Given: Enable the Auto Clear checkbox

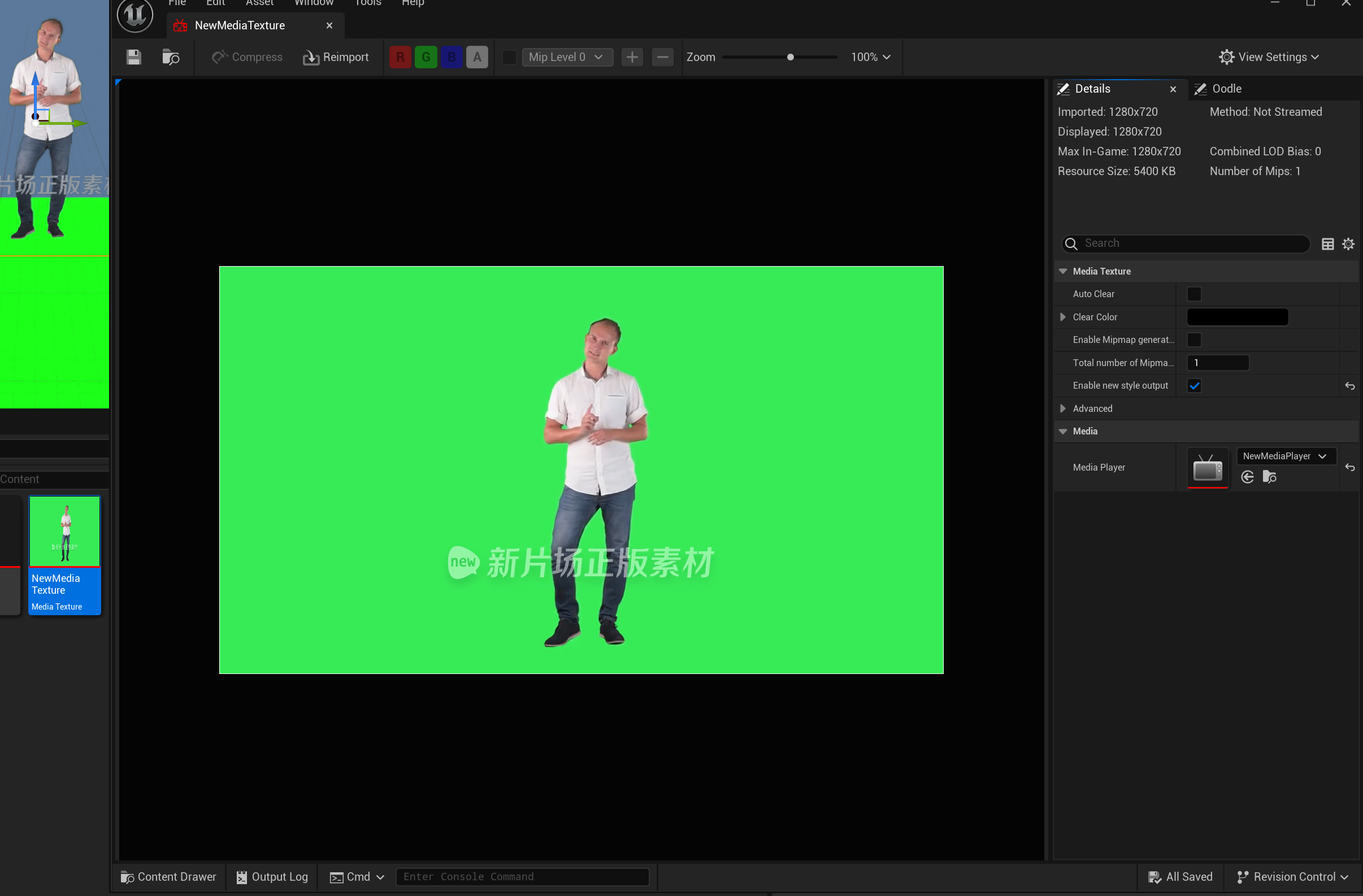Looking at the screenshot, I should click(1194, 294).
